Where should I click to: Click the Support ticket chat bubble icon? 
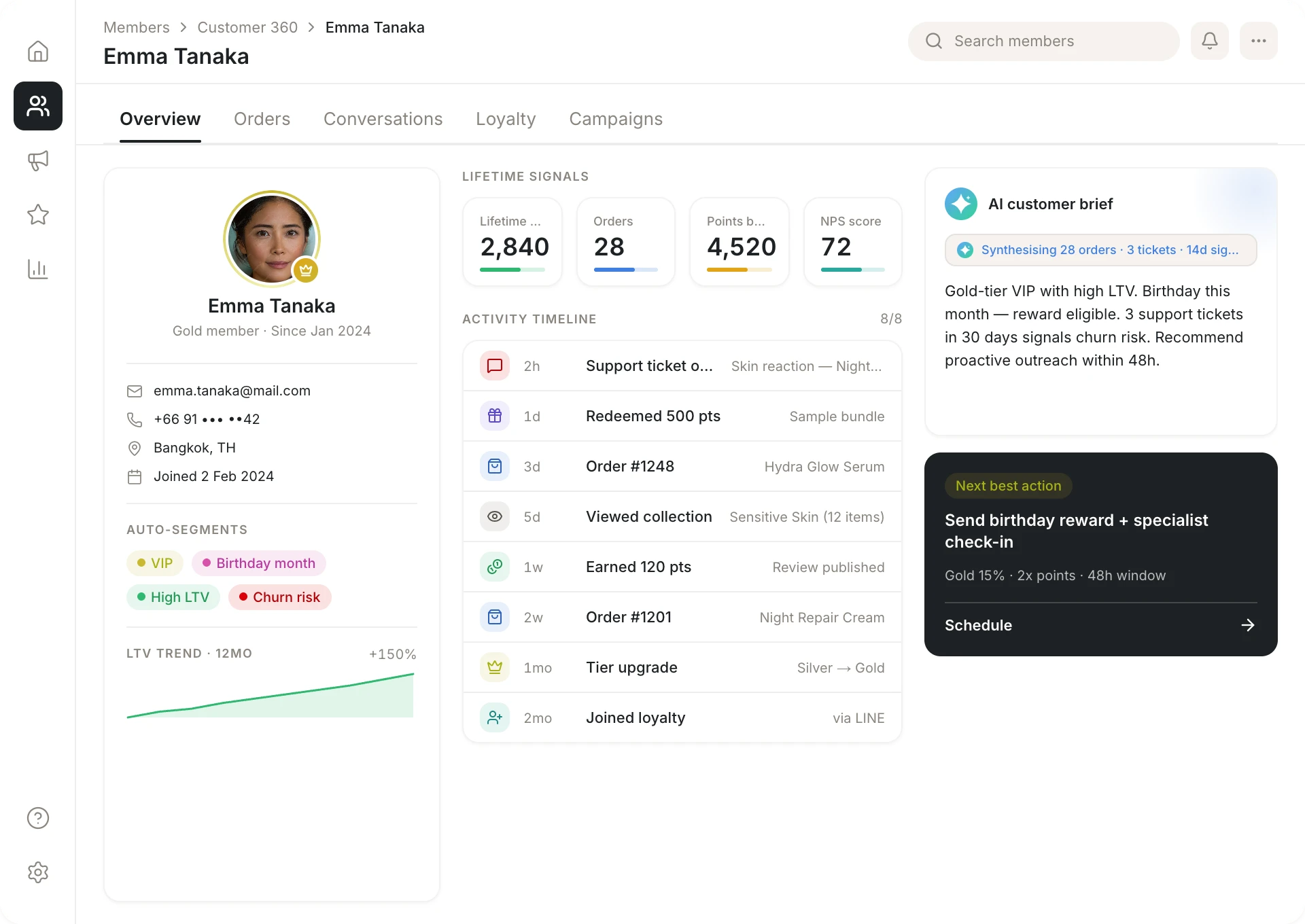[495, 366]
